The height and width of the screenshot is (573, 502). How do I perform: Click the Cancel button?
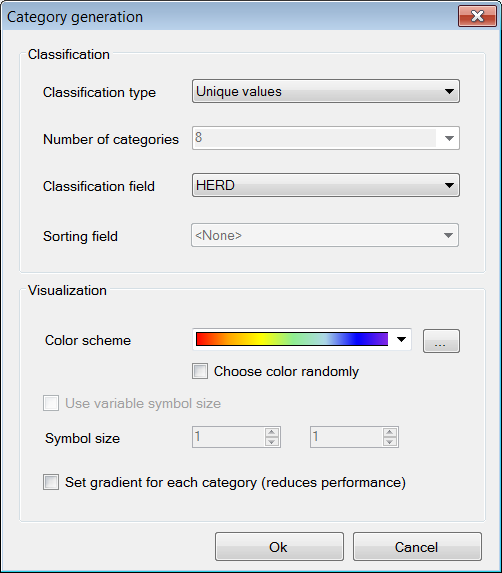coord(417,547)
